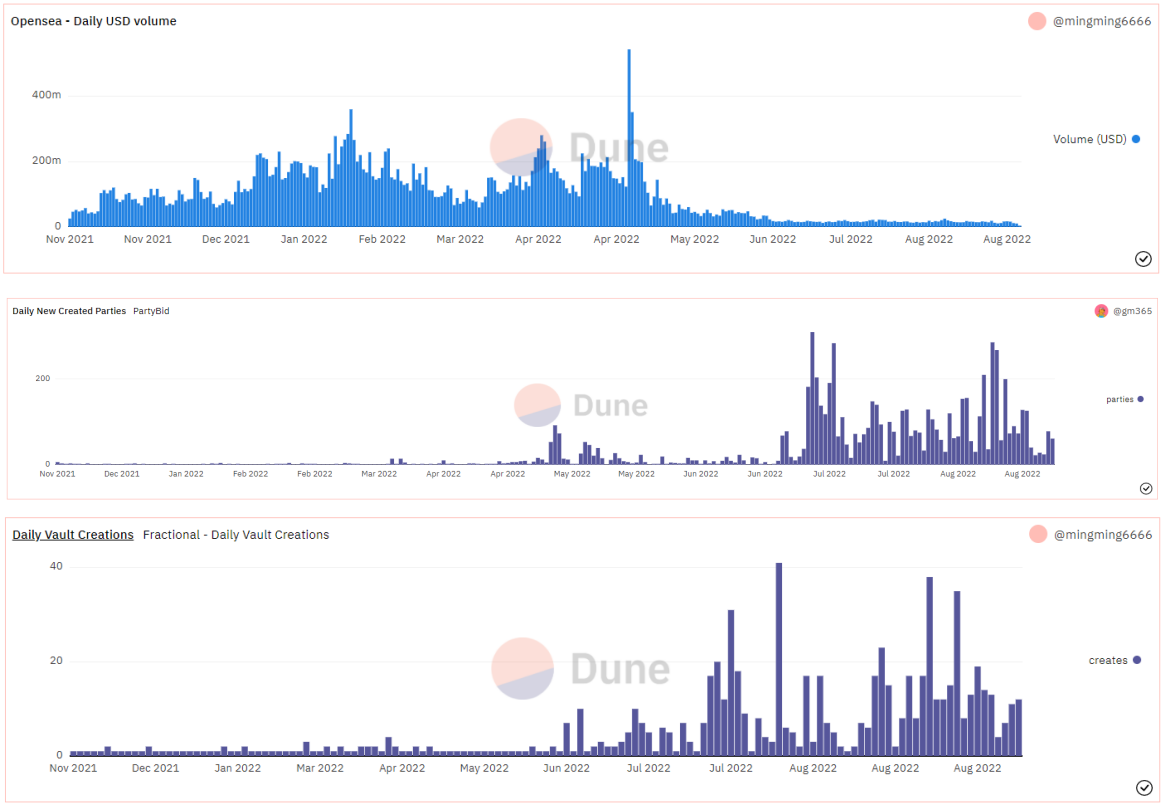Toggle the parties legend label
Image resolution: width=1164 pixels, height=806 pixels.
(x=1119, y=399)
